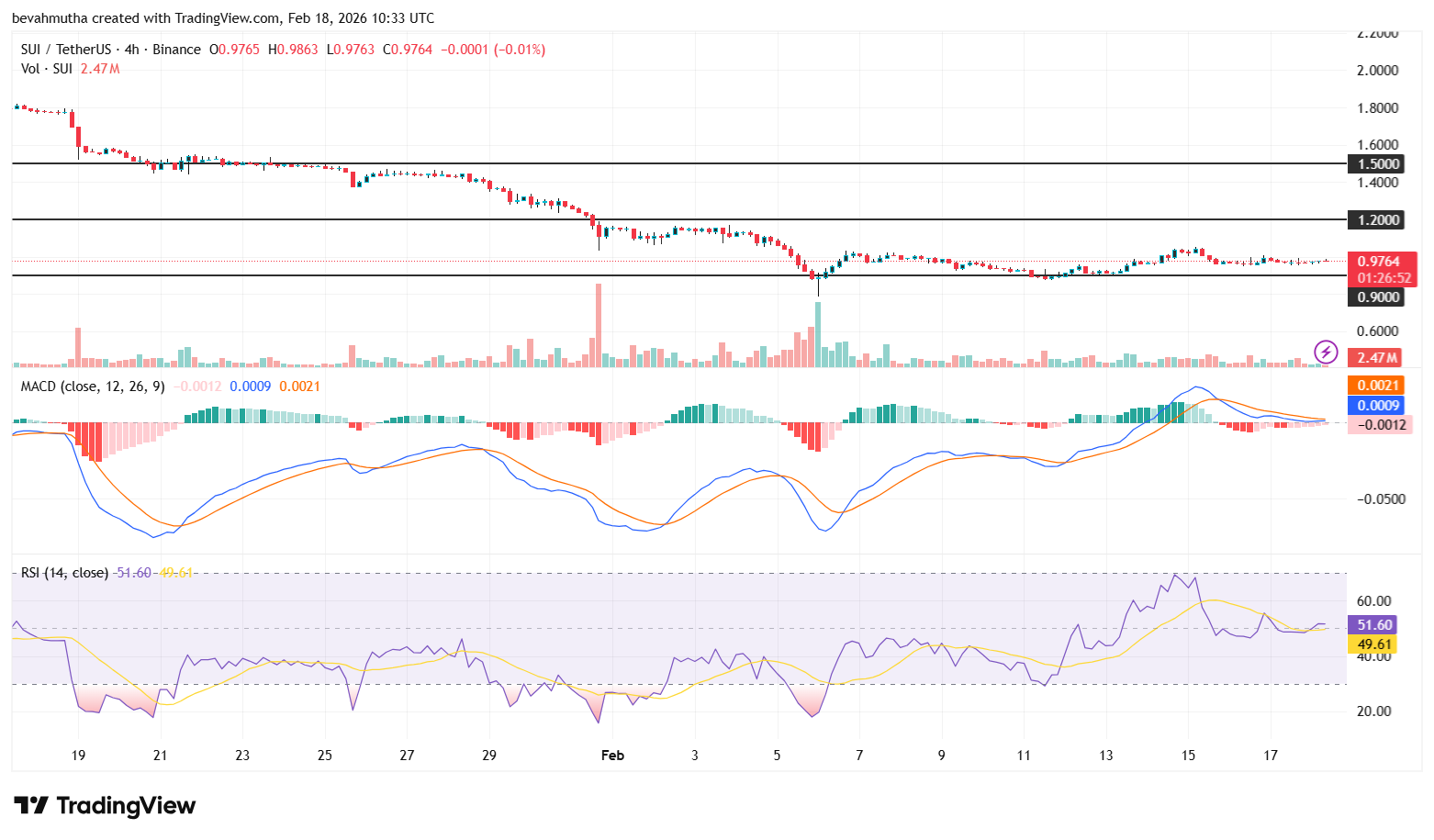Click the pink -0.0012 MACD histogram badge
Image resolution: width=1434 pixels, height=840 pixels.
pyautogui.click(x=1381, y=424)
